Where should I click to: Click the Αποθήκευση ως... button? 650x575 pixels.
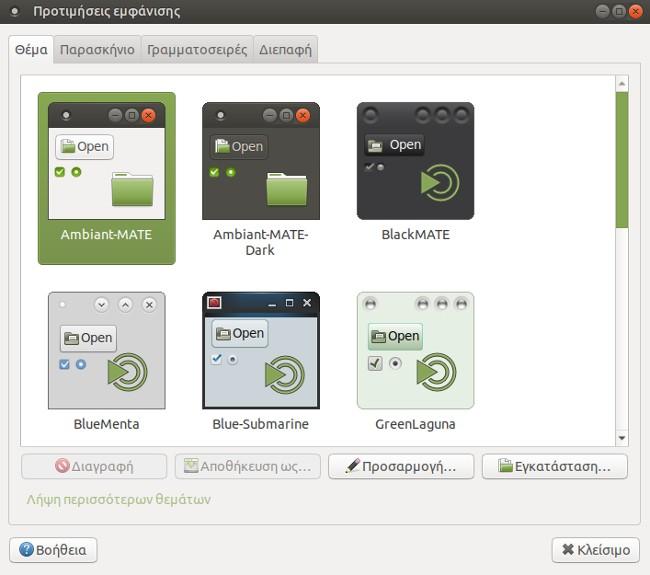[x=247, y=466]
